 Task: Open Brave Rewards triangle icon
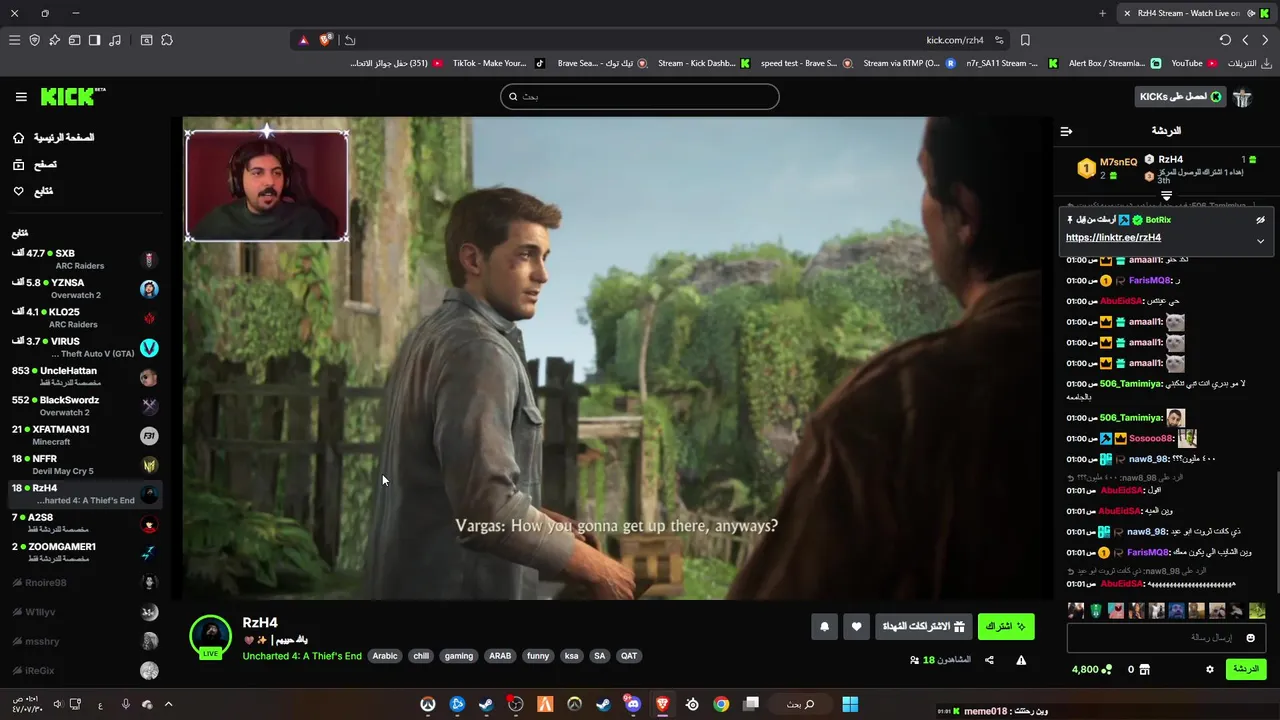click(x=304, y=40)
